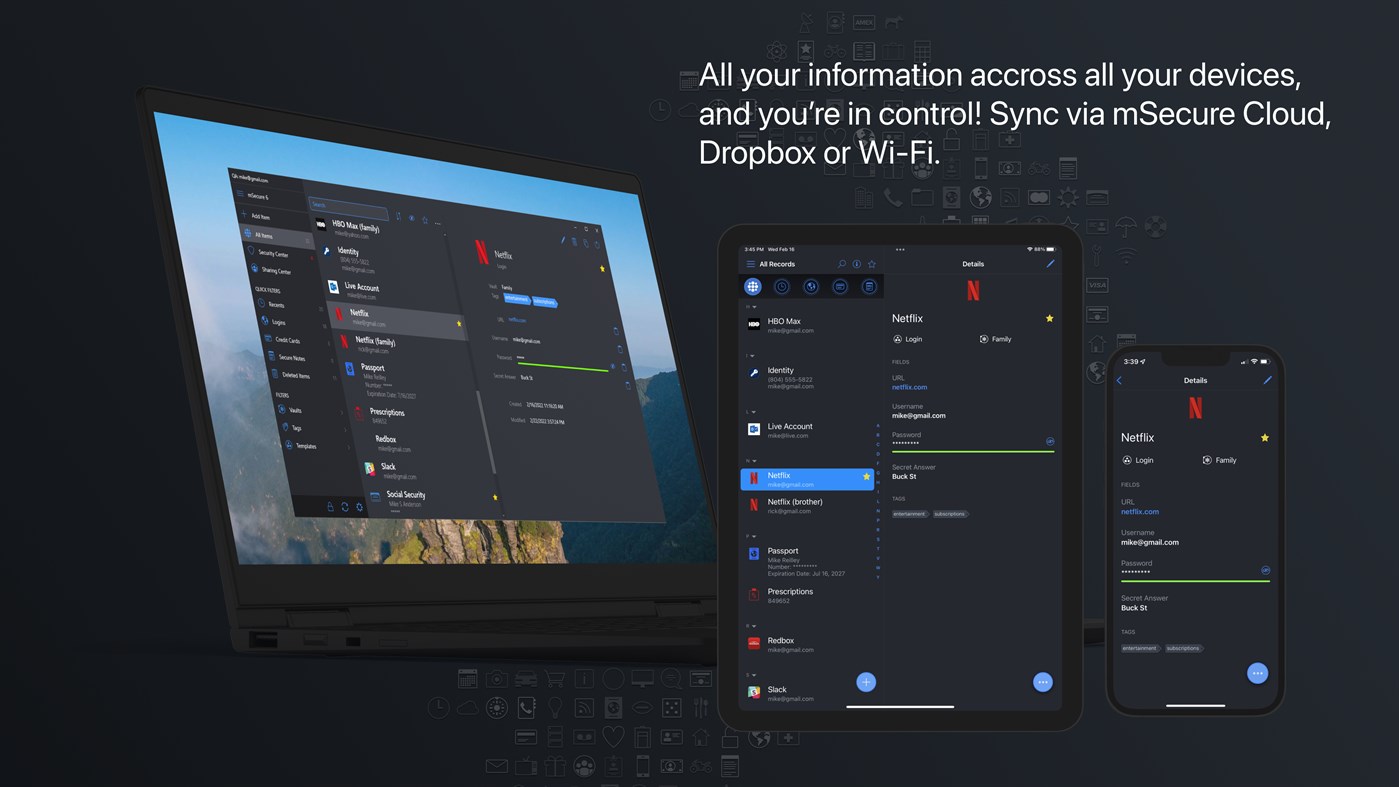Tap the info circle icon in tablet header
The height and width of the screenshot is (787, 1399).
pyautogui.click(x=857, y=264)
